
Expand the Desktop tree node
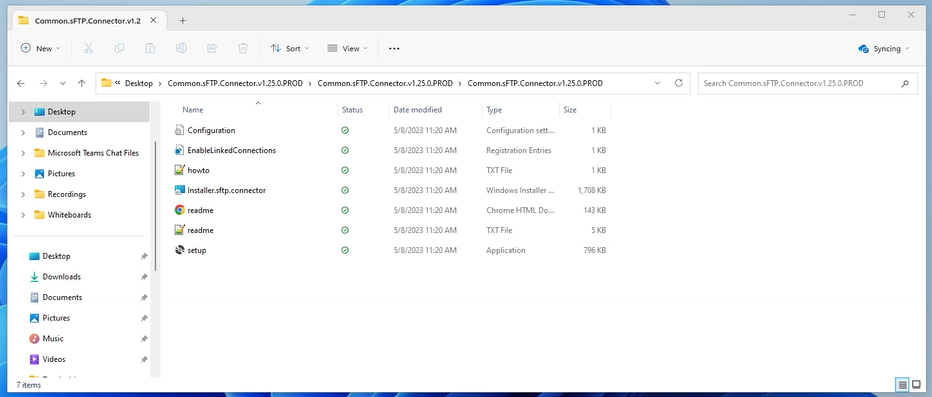click(23, 112)
